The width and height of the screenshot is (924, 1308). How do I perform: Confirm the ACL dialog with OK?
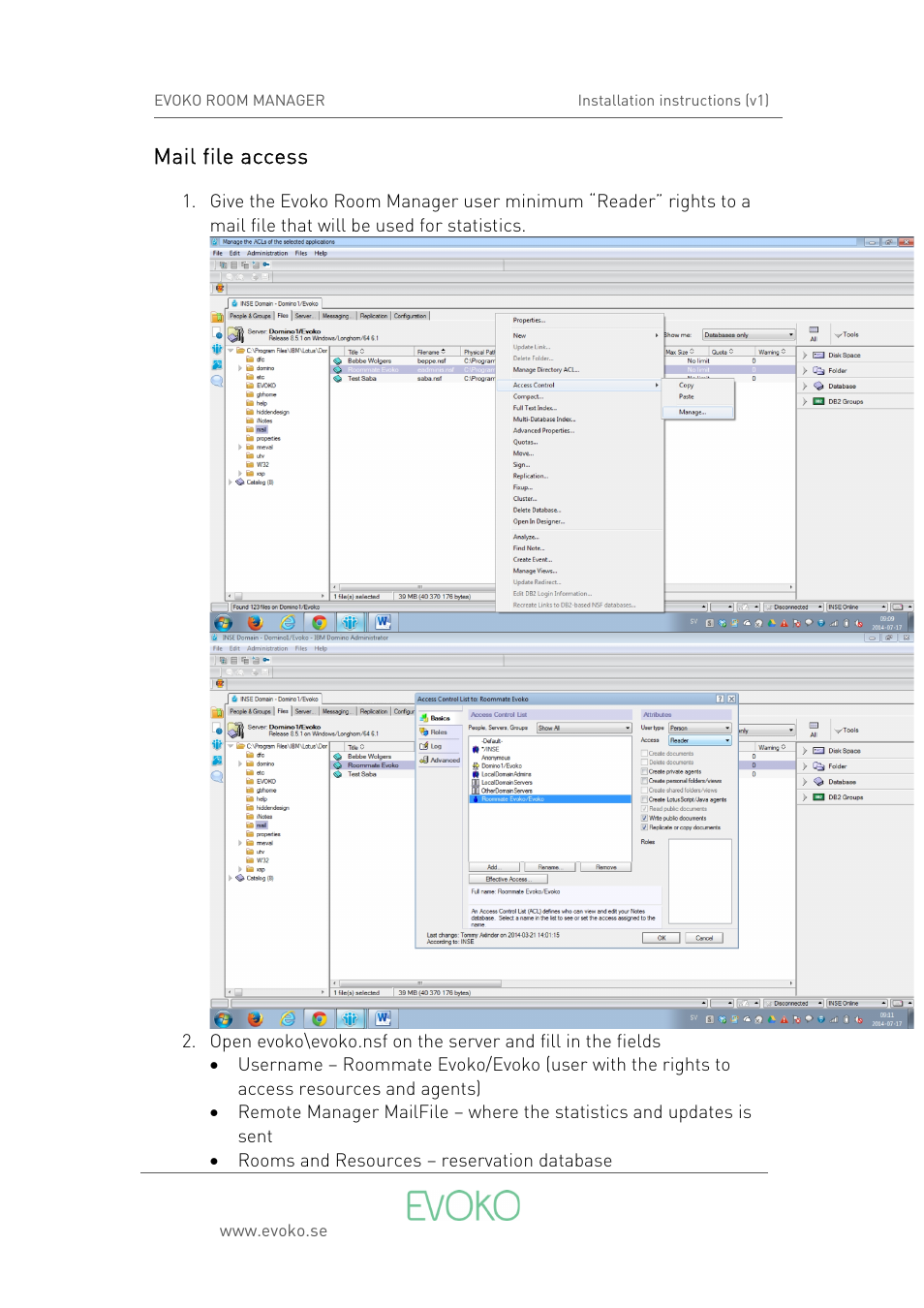click(662, 938)
